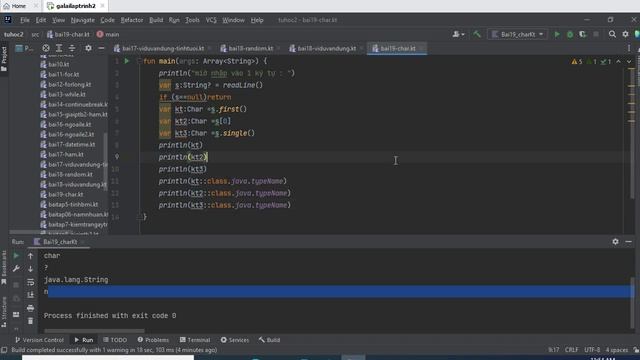This screenshot has height=360, width=640.
Task: Open IDE settings gear in top toolbar
Action: [625, 34]
